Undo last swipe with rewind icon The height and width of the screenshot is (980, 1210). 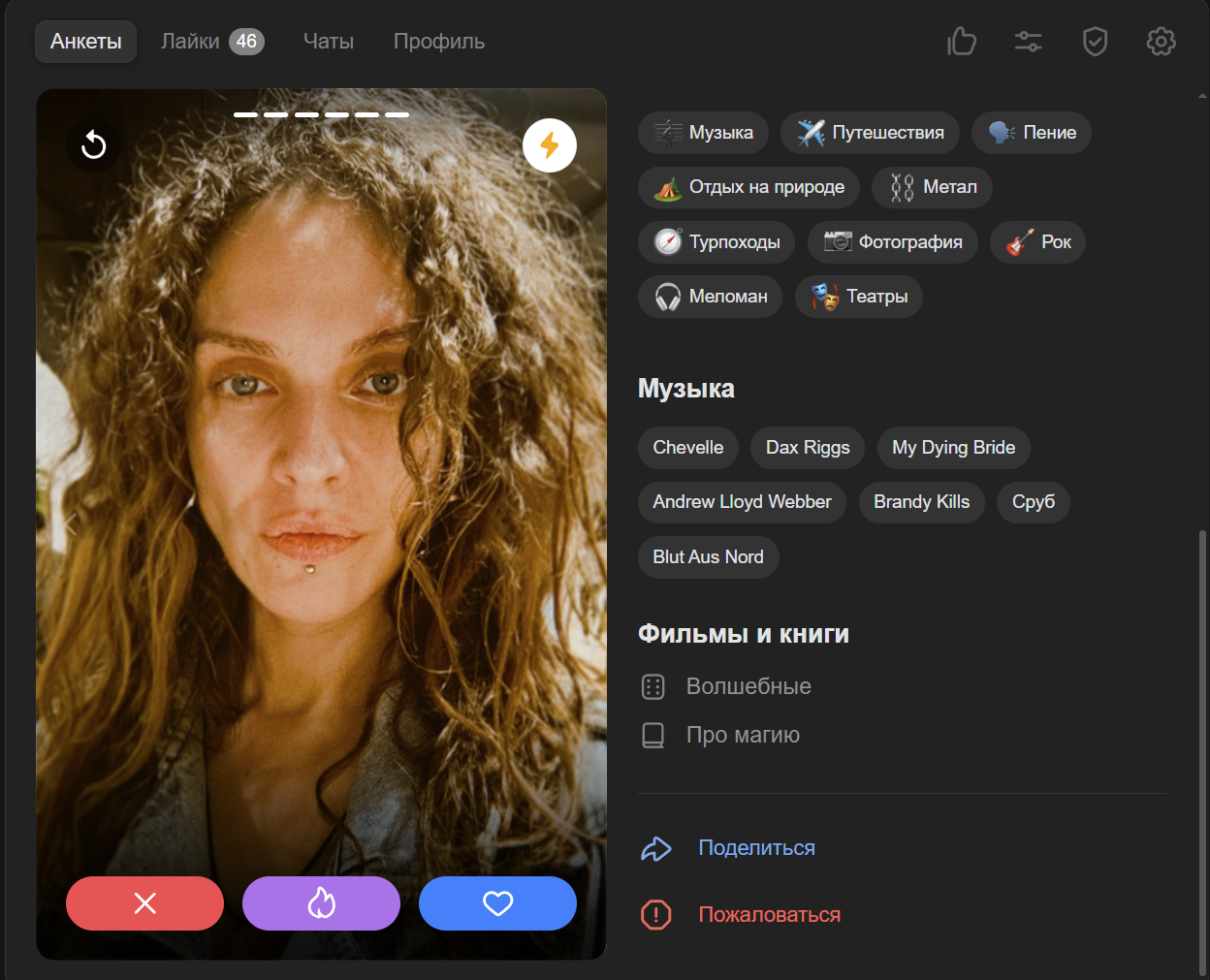click(x=93, y=145)
